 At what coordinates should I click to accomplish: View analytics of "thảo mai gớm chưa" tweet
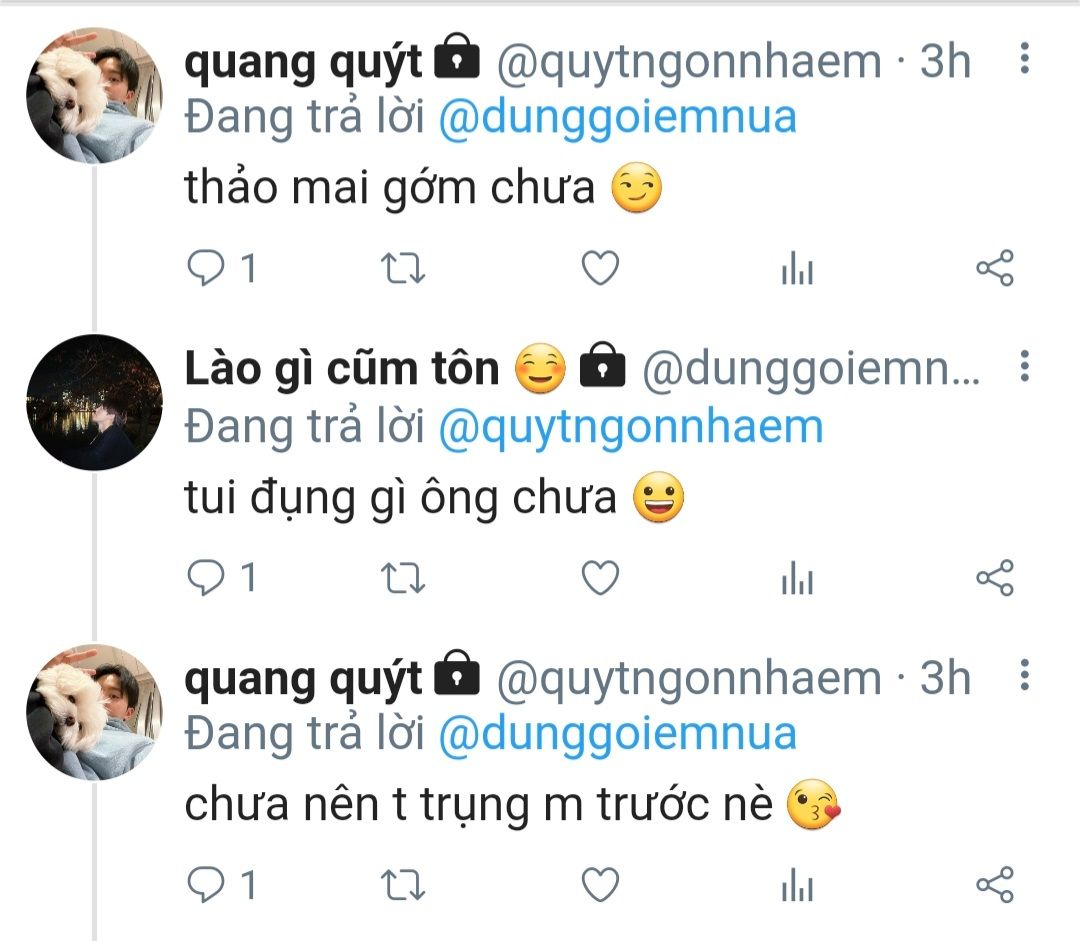tap(797, 269)
